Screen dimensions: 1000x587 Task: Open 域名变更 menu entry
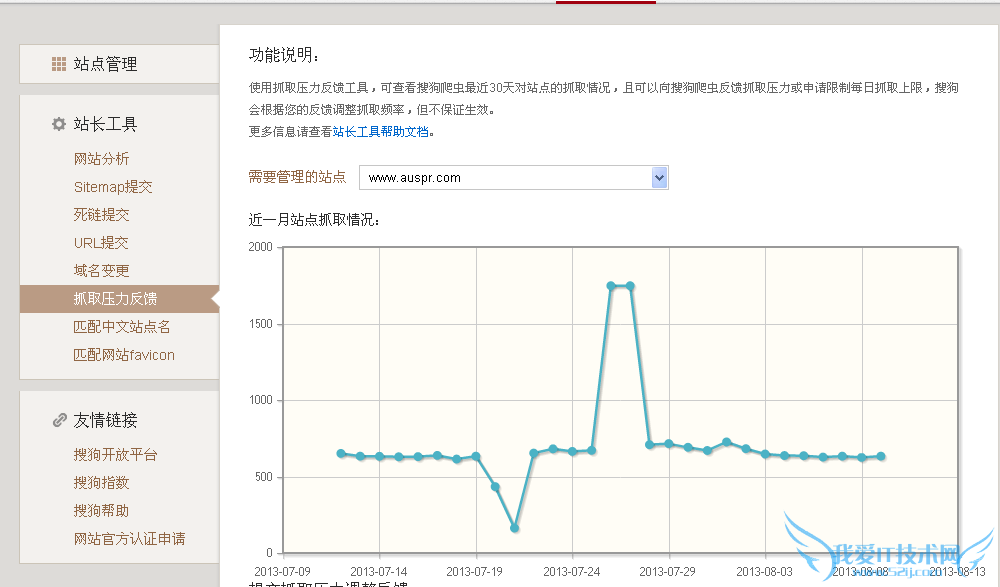tap(101, 271)
